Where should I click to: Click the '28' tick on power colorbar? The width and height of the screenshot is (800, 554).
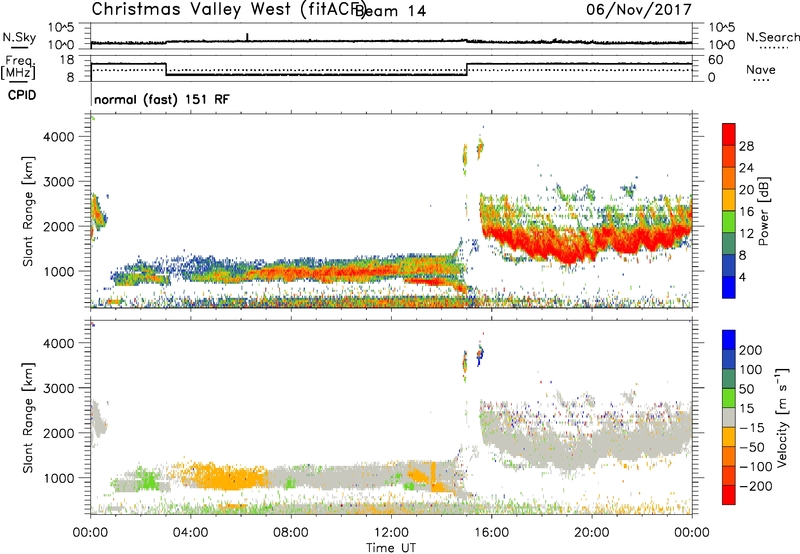click(746, 146)
